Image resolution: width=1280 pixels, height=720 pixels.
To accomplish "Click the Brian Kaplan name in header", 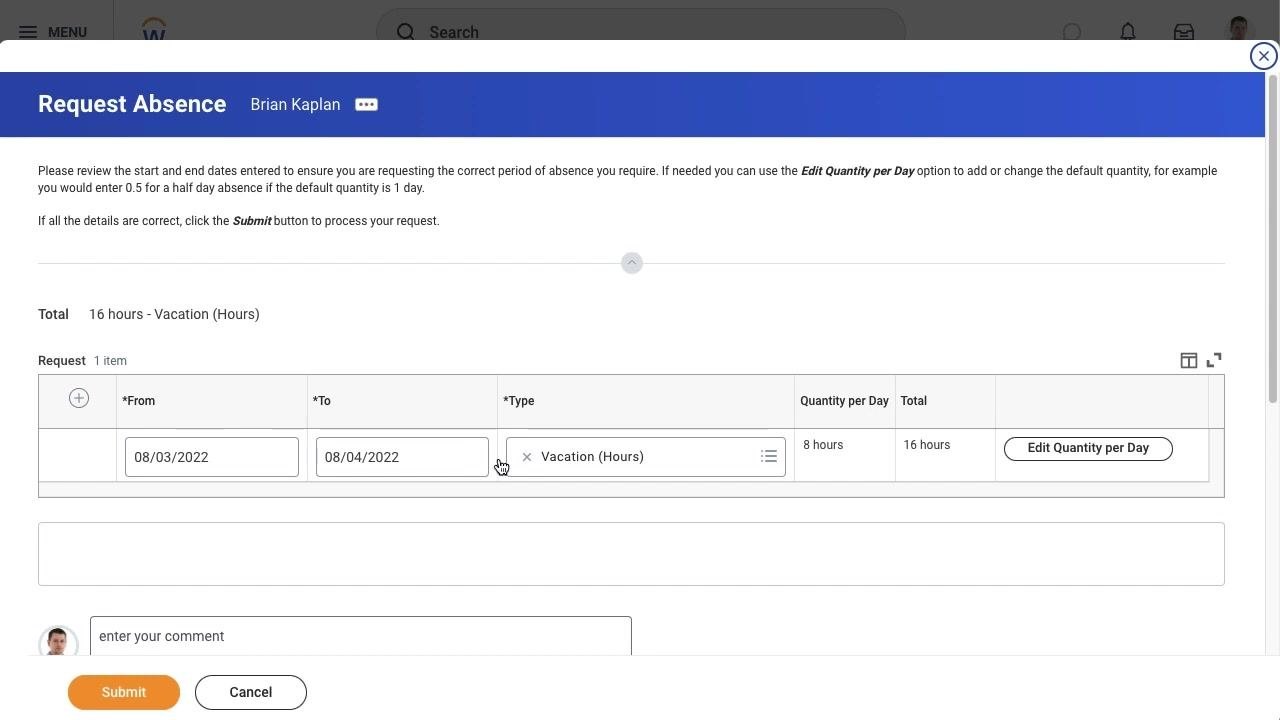I will pos(295,105).
